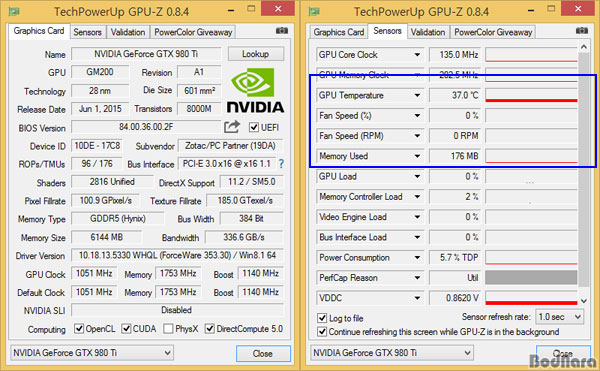The width and height of the screenshot is (600, 371).
Task: Click Memory Used value 176 MB
Action: [x=454, y=156]
